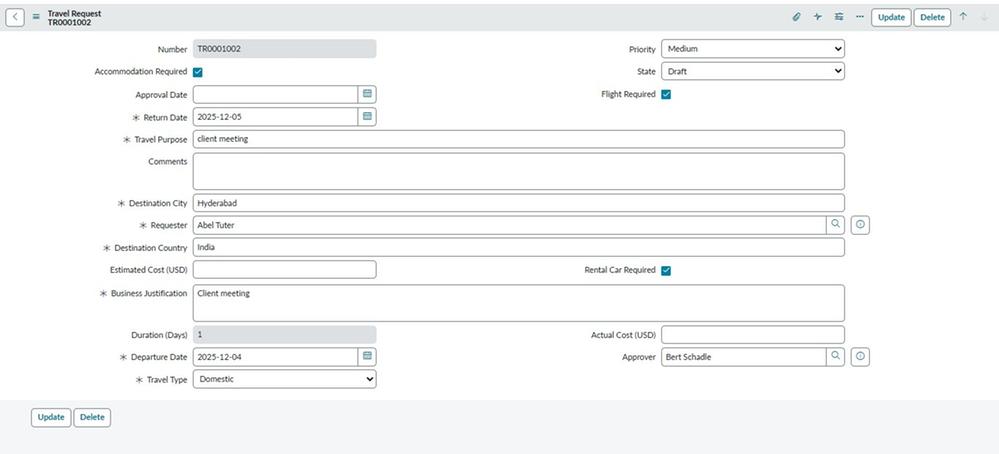Open the form context menu (hamburger)
This screenshot has height=454, width=999.
point(36,17)
